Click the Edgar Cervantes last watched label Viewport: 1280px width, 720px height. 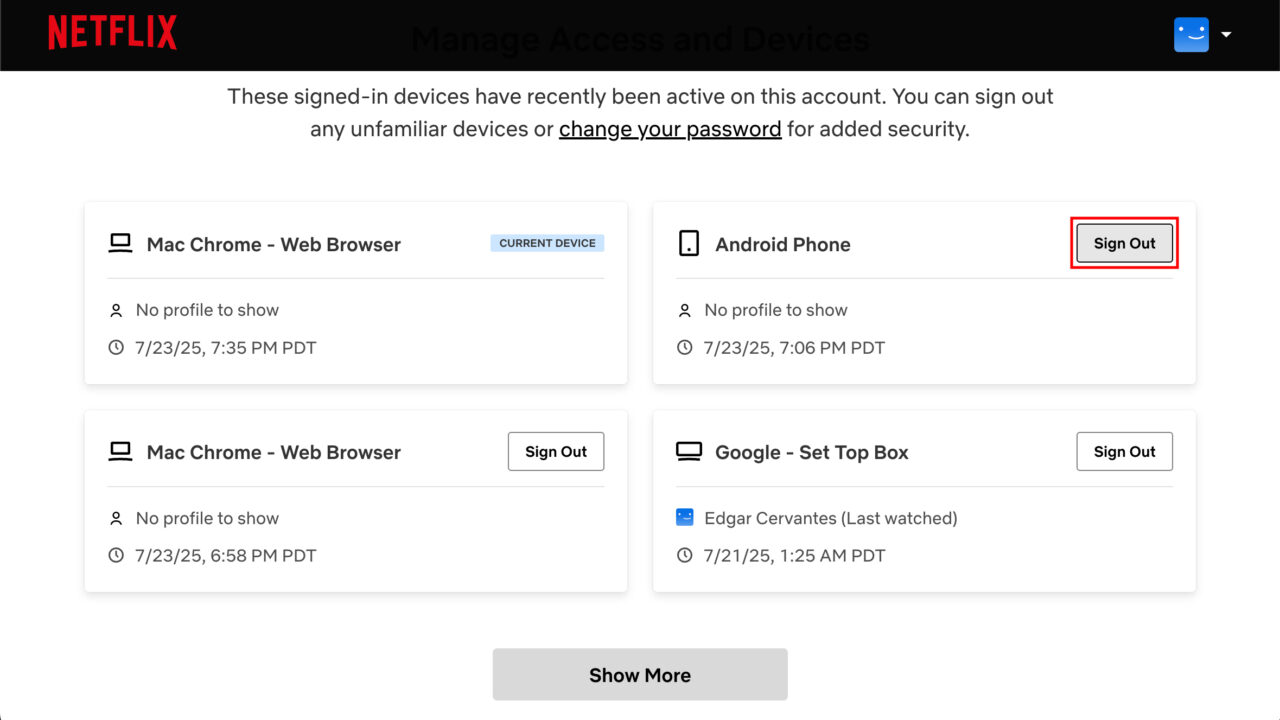click(x=830, y=518)
